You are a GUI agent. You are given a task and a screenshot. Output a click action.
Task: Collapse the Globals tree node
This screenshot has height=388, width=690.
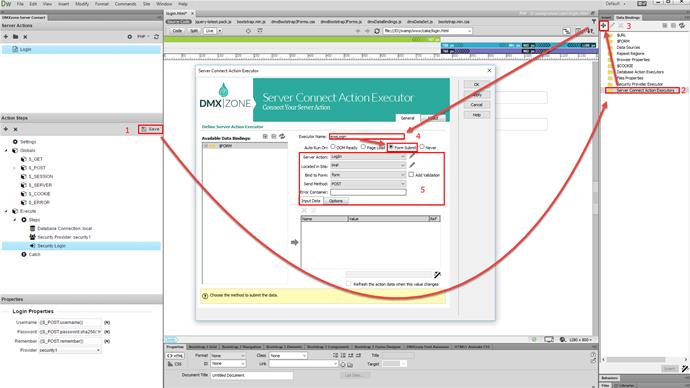tap(6, 150)
